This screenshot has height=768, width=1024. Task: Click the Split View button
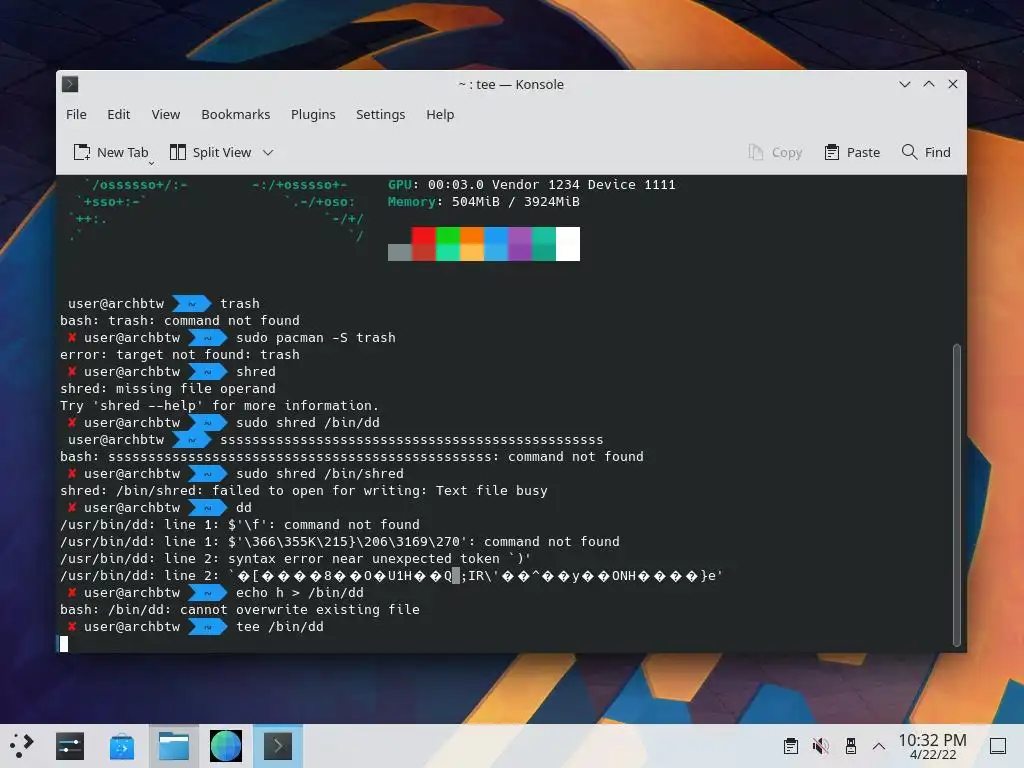210,152
